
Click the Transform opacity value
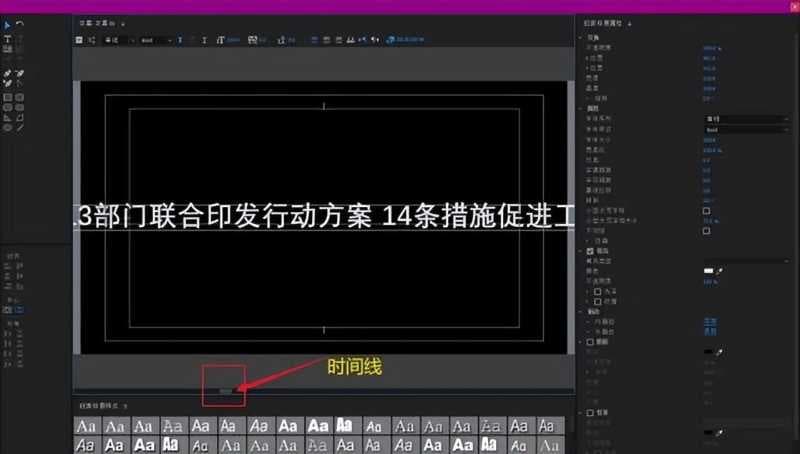(x=712, y=48)
